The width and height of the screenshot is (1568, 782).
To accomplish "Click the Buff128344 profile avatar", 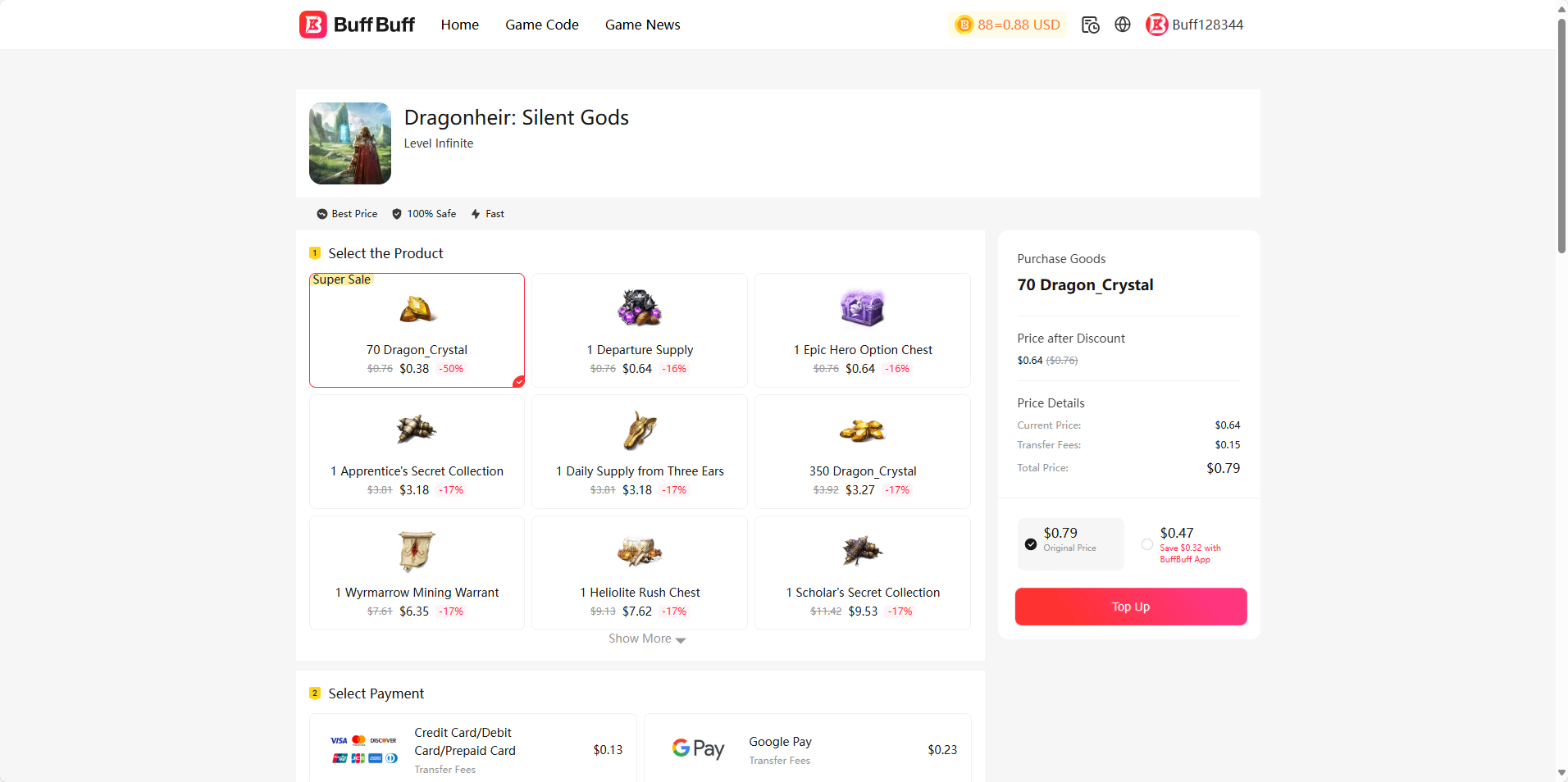I will pyautogui.click(x=1156, y=25).
